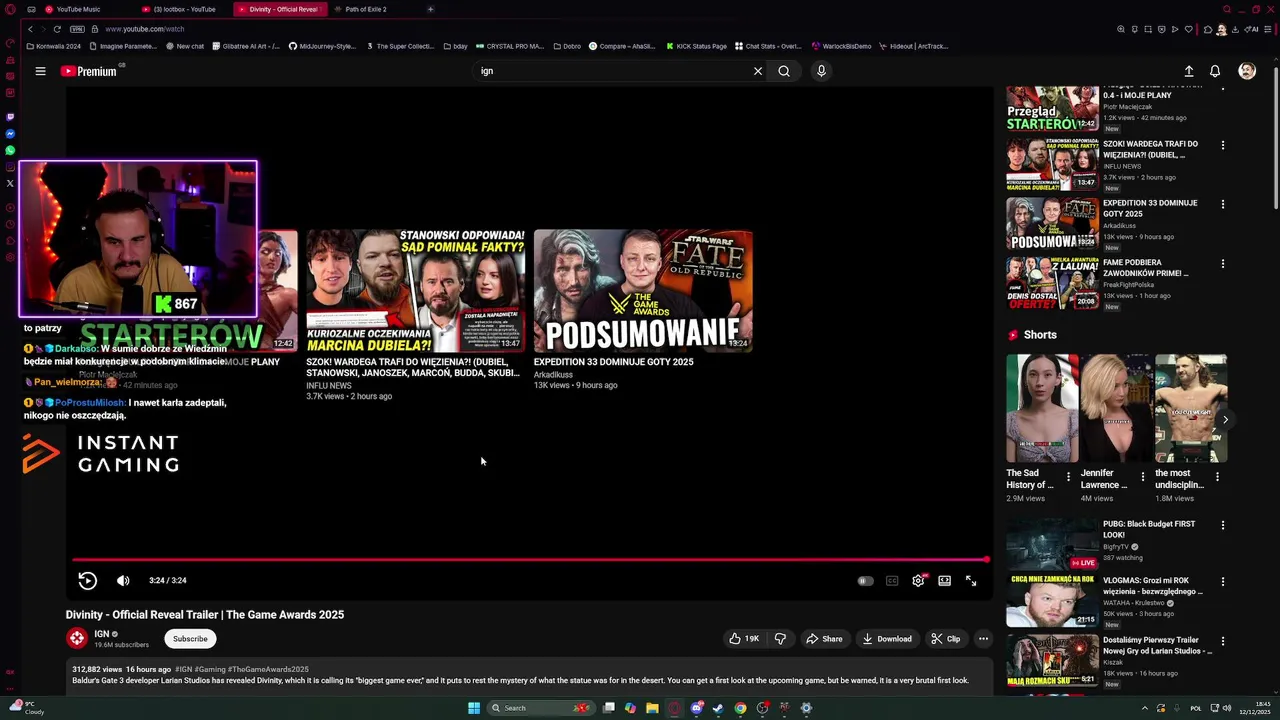
Task: Open the sidebar Messenger icon
Action: pos(10,134)
